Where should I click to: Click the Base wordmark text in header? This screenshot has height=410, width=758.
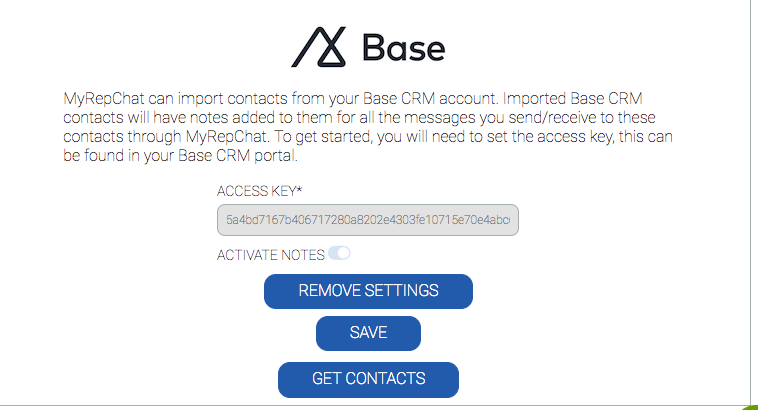click(403, 48)
